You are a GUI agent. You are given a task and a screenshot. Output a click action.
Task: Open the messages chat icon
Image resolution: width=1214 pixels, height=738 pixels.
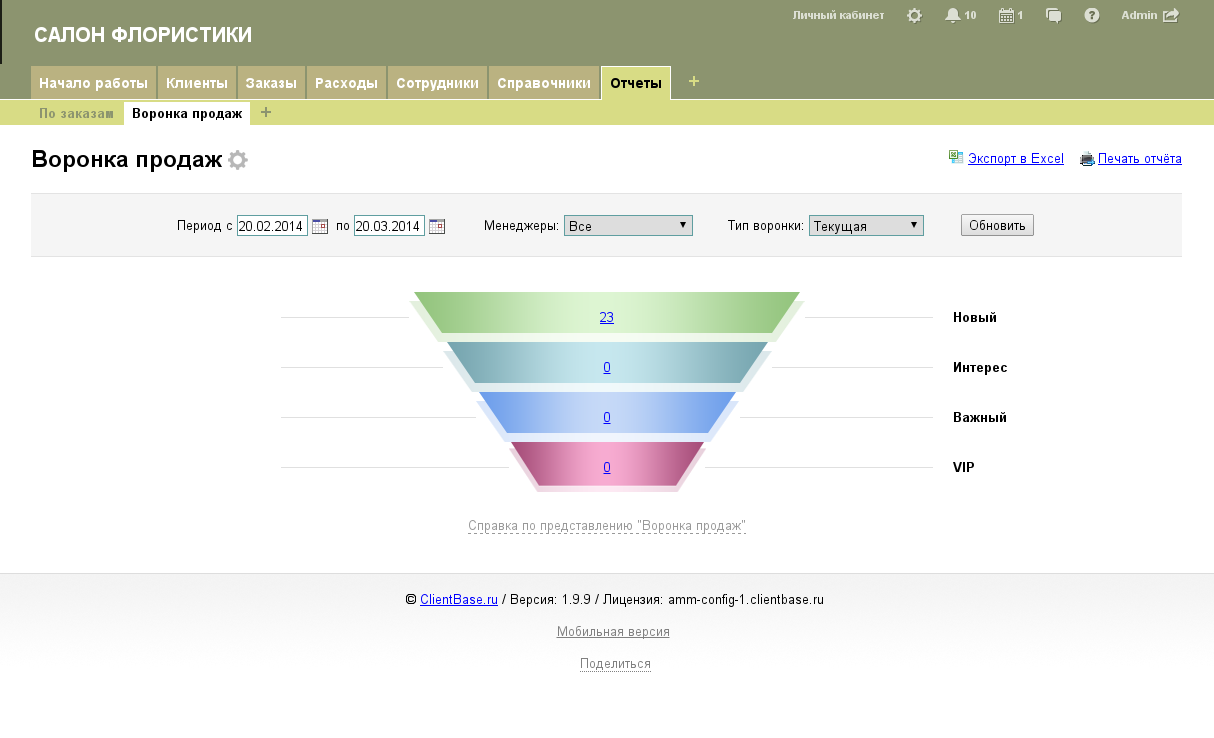[1053, 16]
